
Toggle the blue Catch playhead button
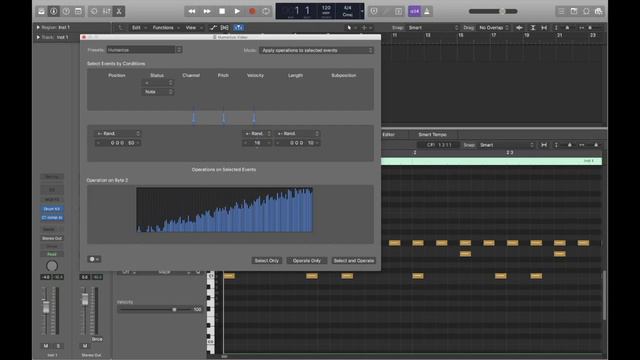(x=239, y=28)
